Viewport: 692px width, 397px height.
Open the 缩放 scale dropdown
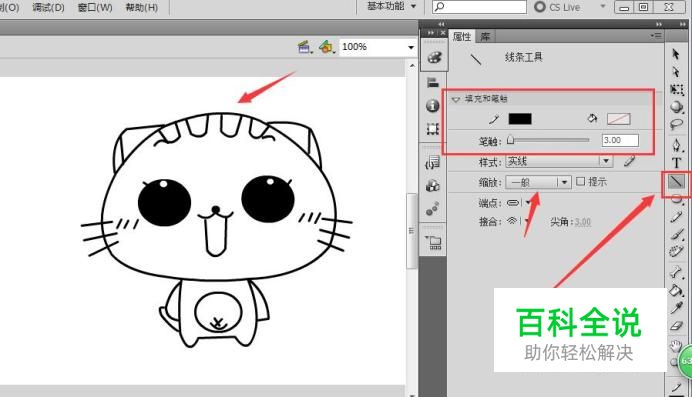[538, 182]
